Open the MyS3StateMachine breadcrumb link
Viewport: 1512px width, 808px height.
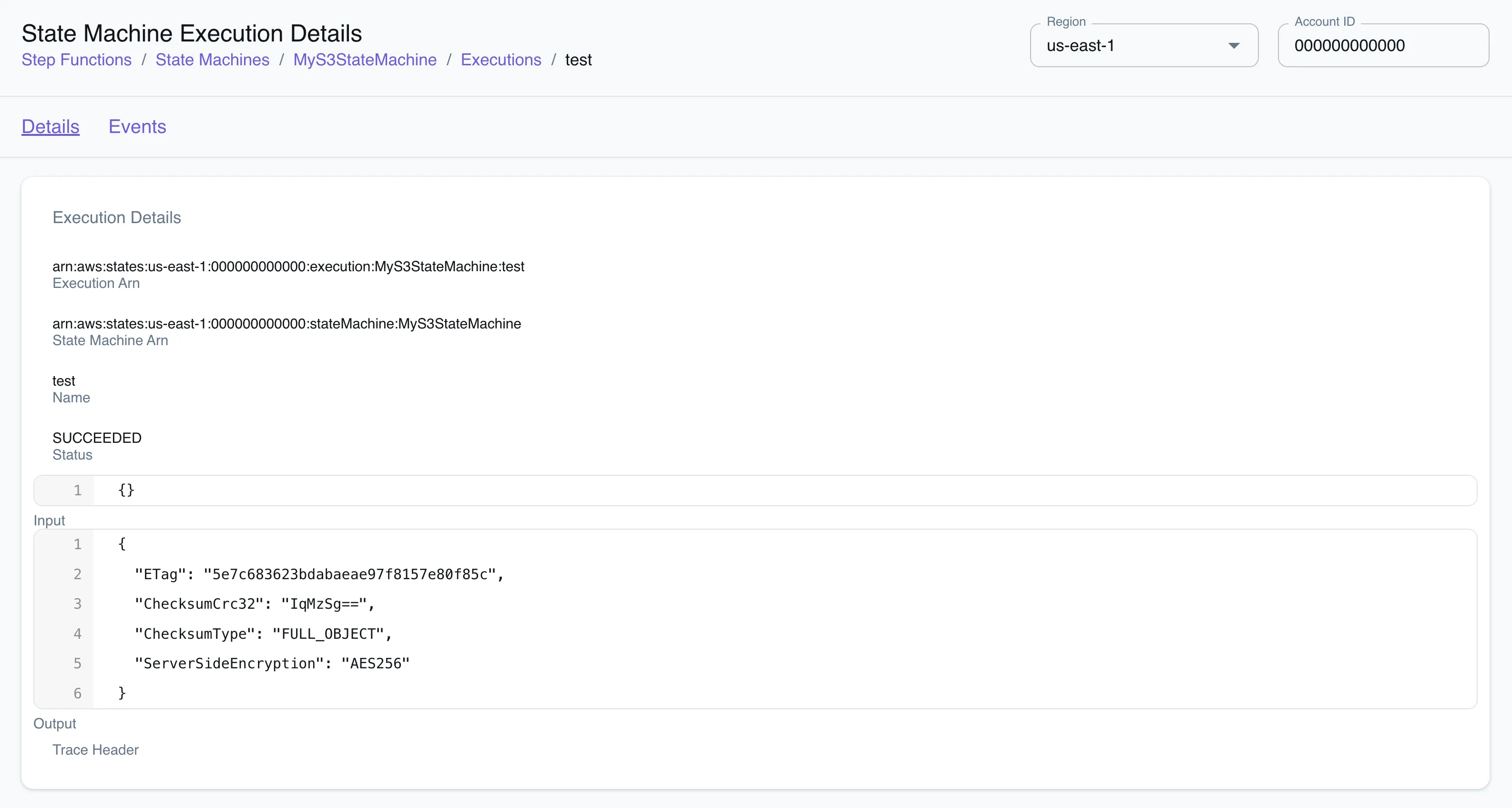(365, 59)
